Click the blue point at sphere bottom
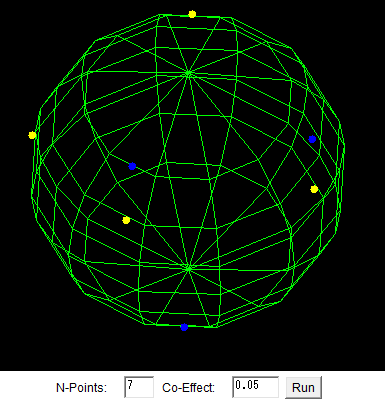 point(184,327)
